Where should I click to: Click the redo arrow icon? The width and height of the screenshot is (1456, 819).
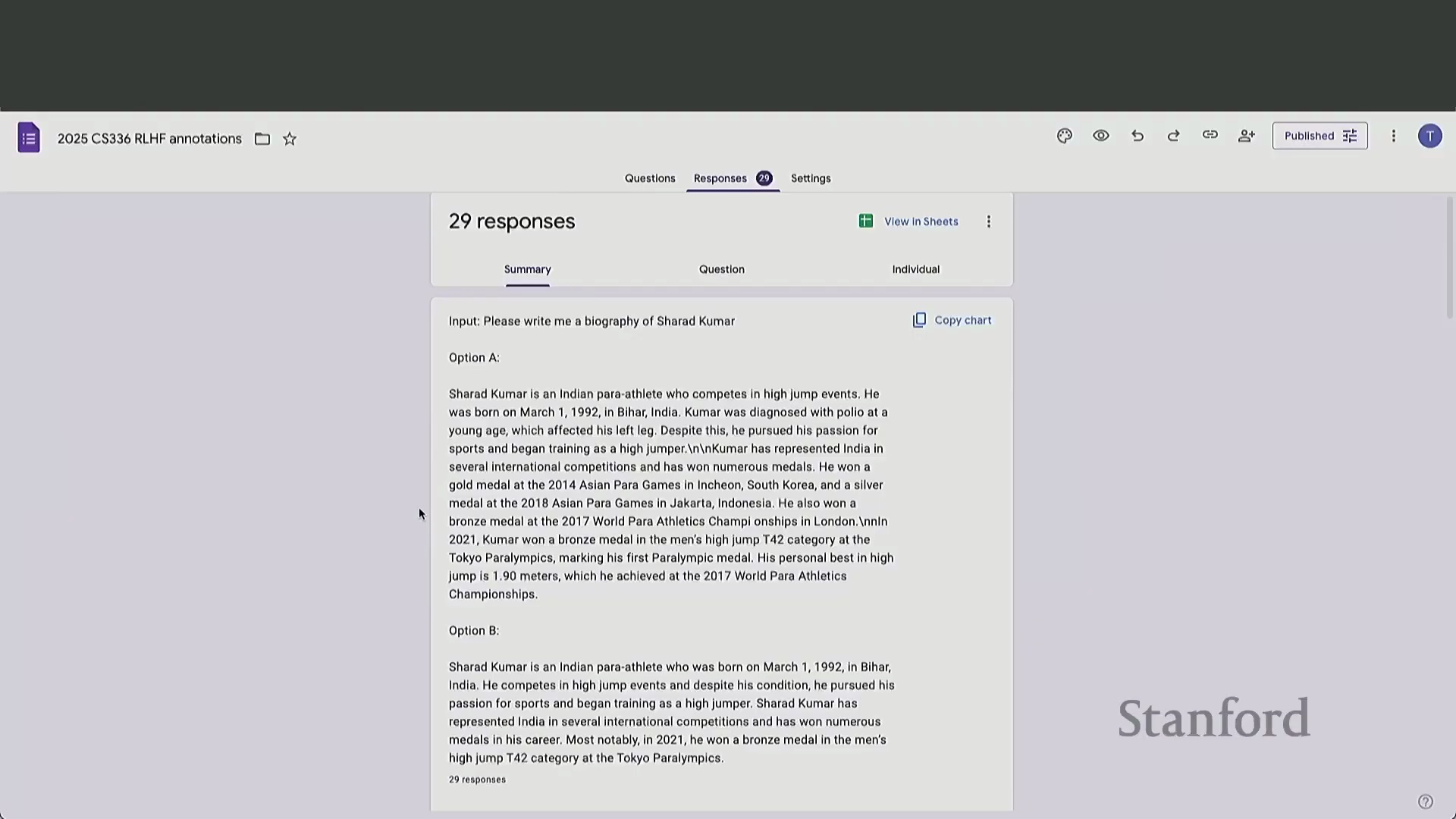pos(1174,136)
